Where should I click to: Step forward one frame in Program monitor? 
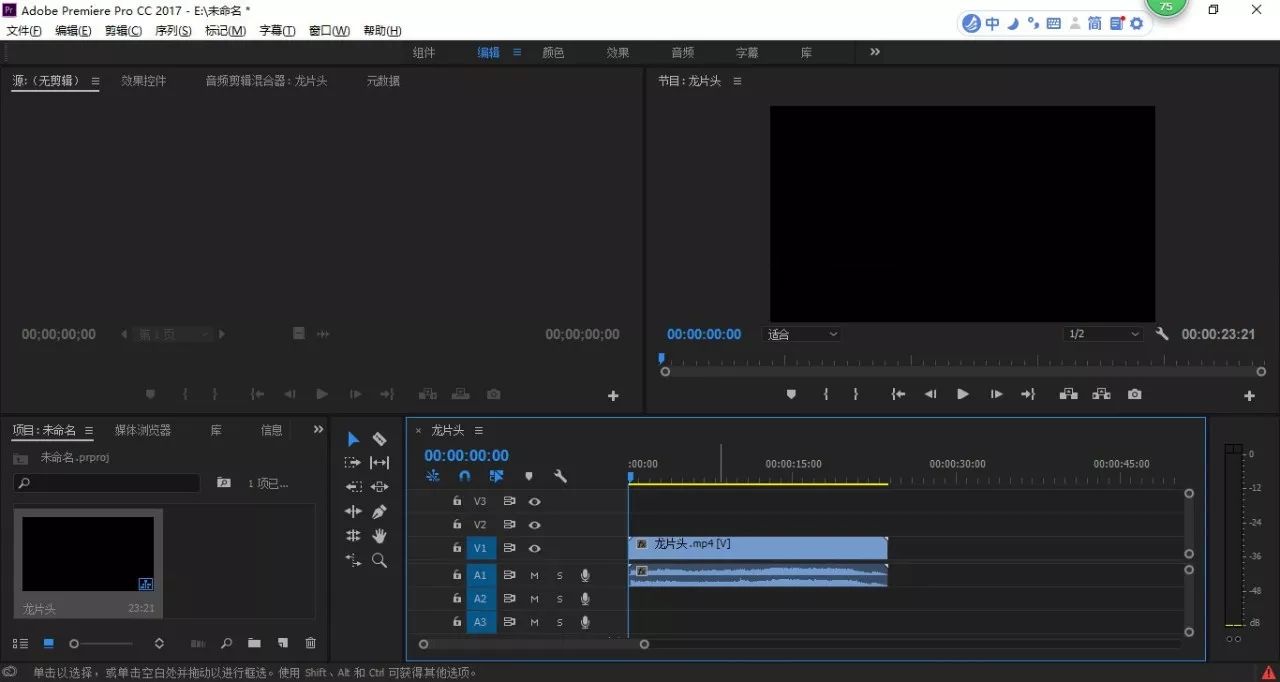pos(996,395)
